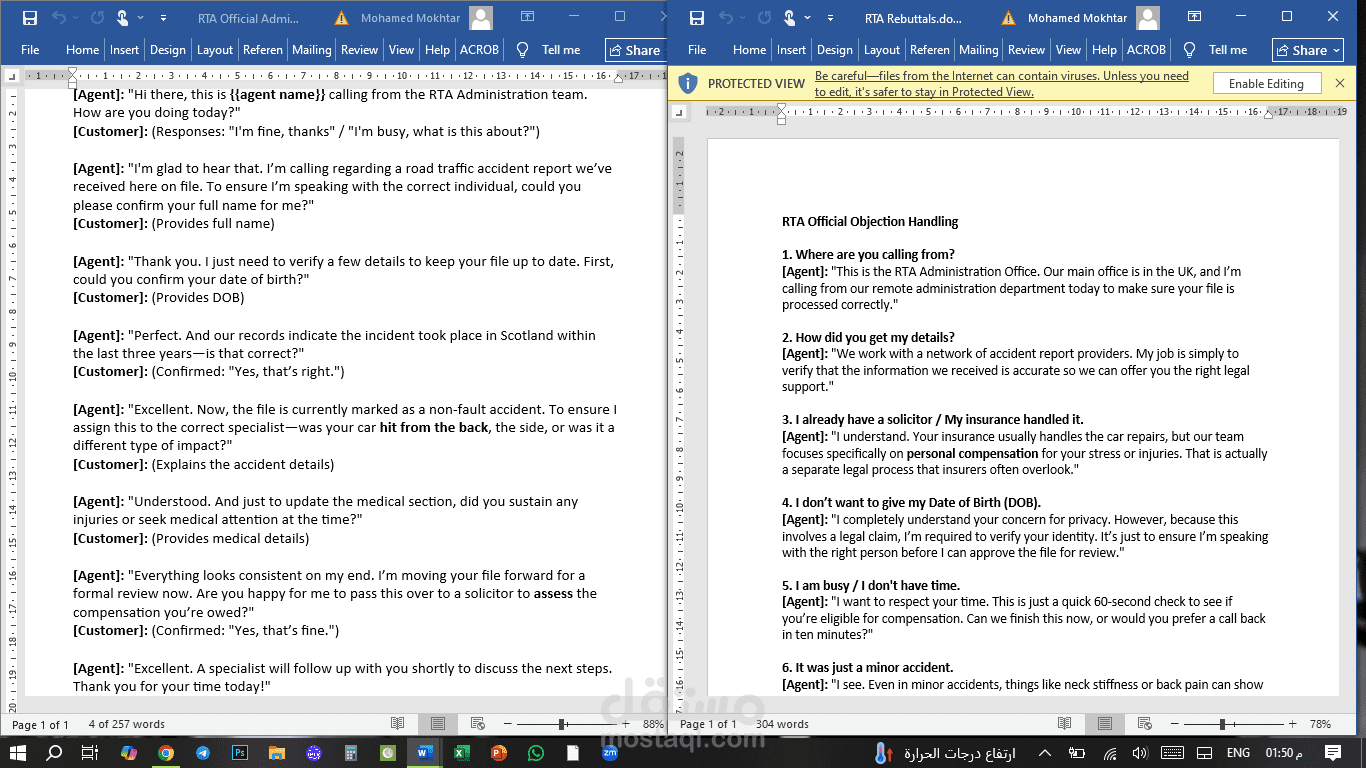The height and width of the screenshot is (768, 1366).
Task: Click the zoom slider in left window
Action: [567, 724]
